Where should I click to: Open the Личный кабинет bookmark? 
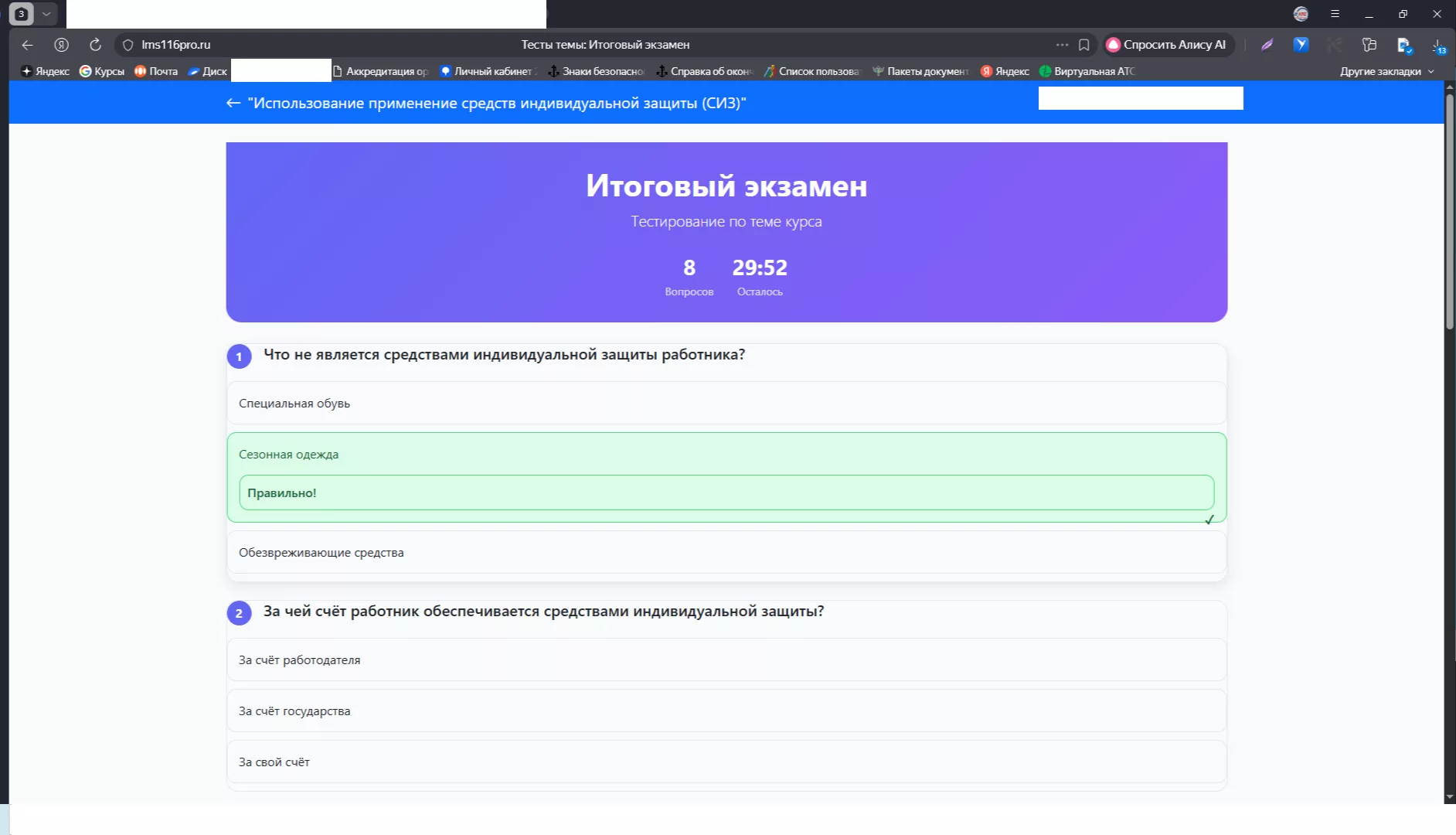tap(488, 71)
